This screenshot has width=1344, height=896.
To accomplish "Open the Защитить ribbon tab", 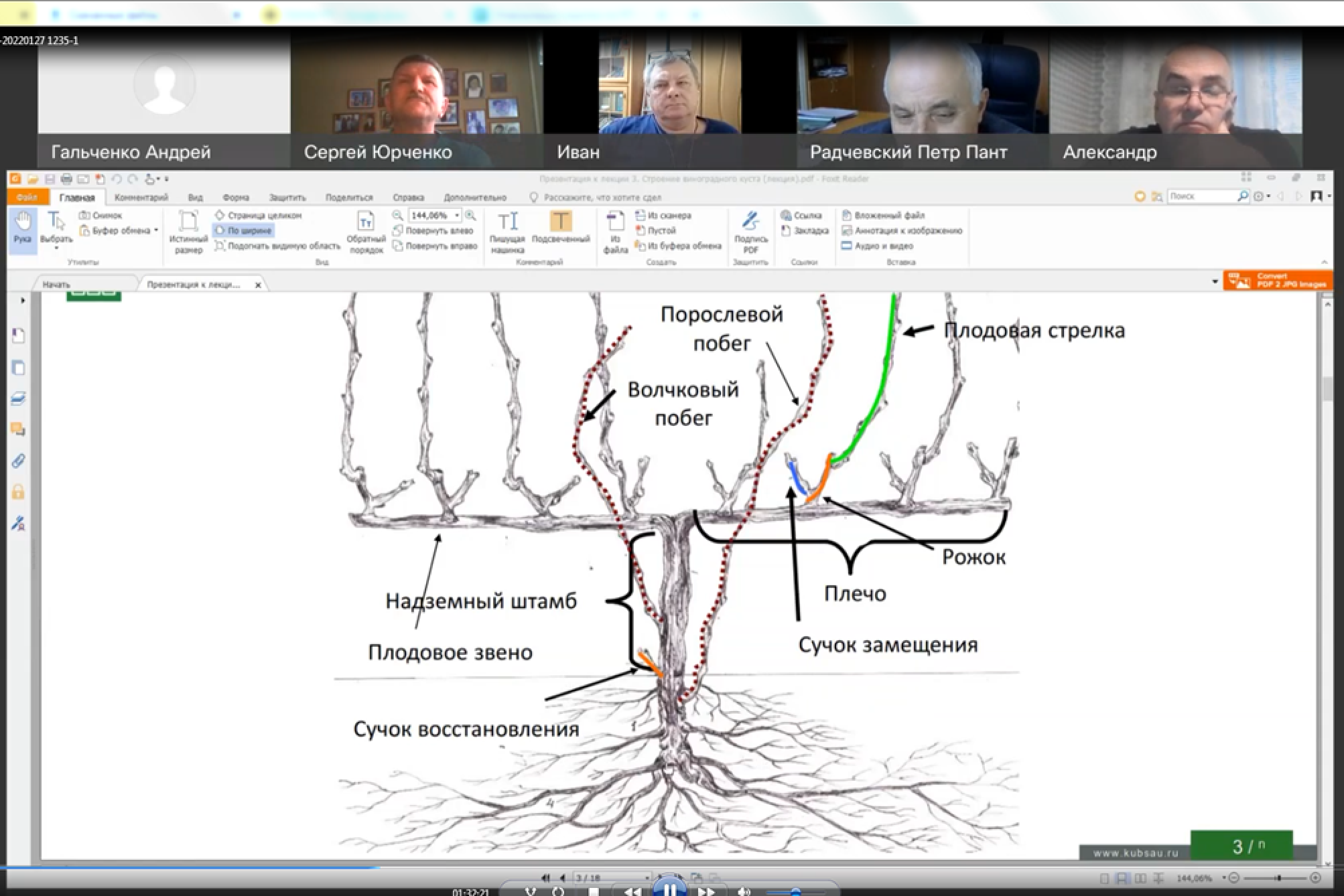I will click(x=287, y=198).
